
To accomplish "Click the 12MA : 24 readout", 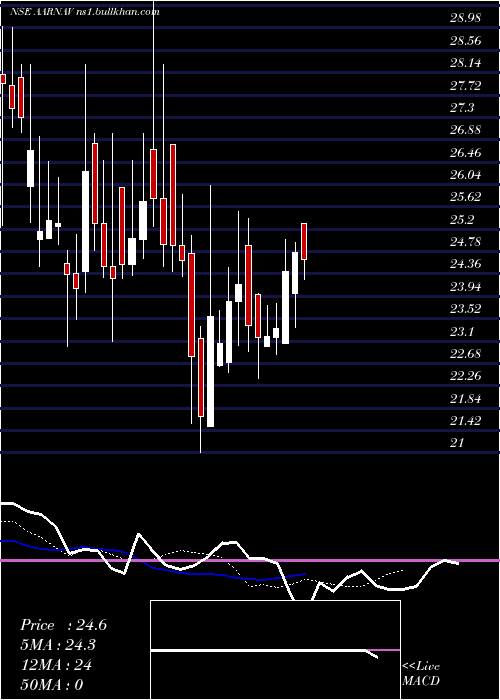I will click(56, 665).
